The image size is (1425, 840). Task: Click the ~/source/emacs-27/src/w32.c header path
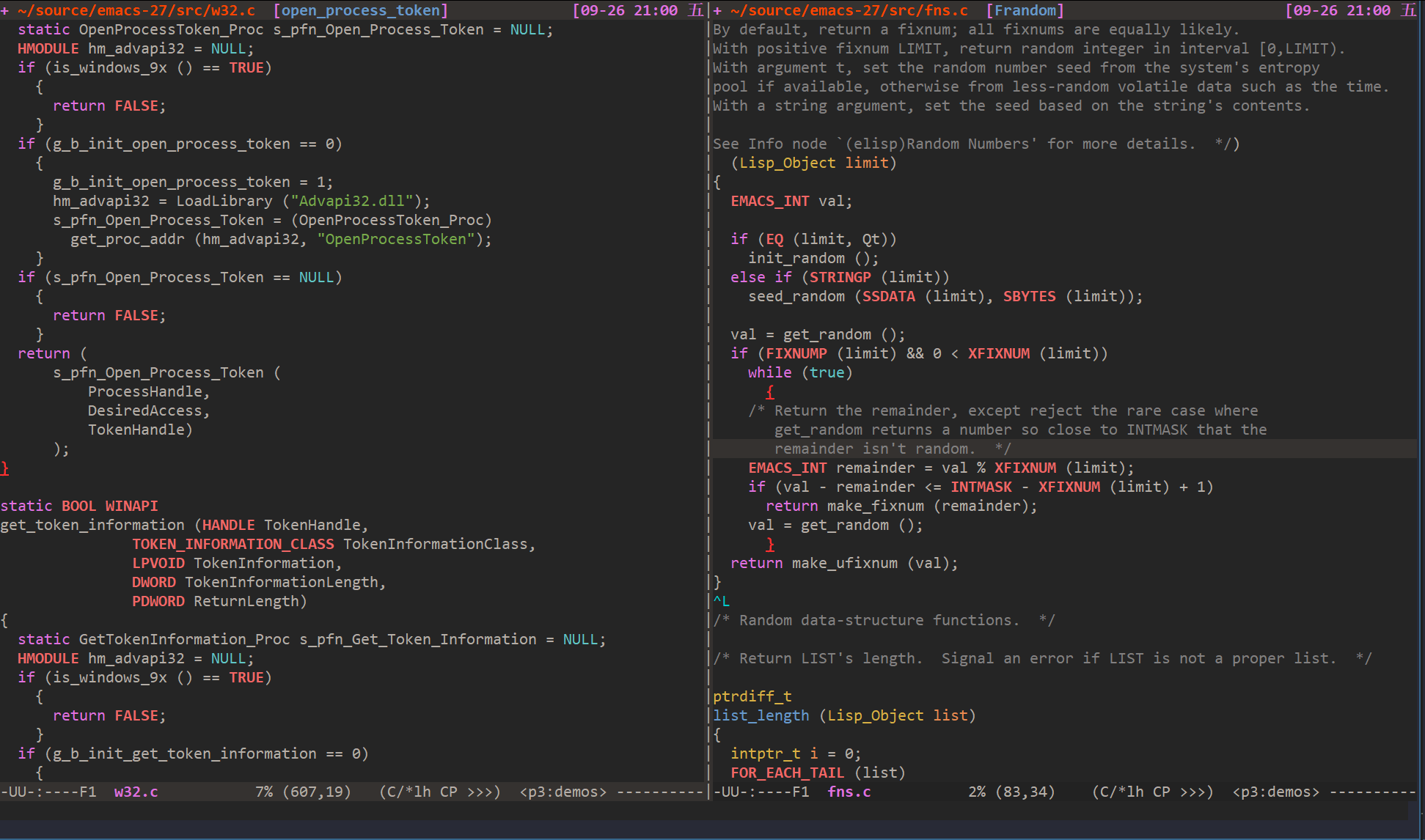tap(136, 10)
